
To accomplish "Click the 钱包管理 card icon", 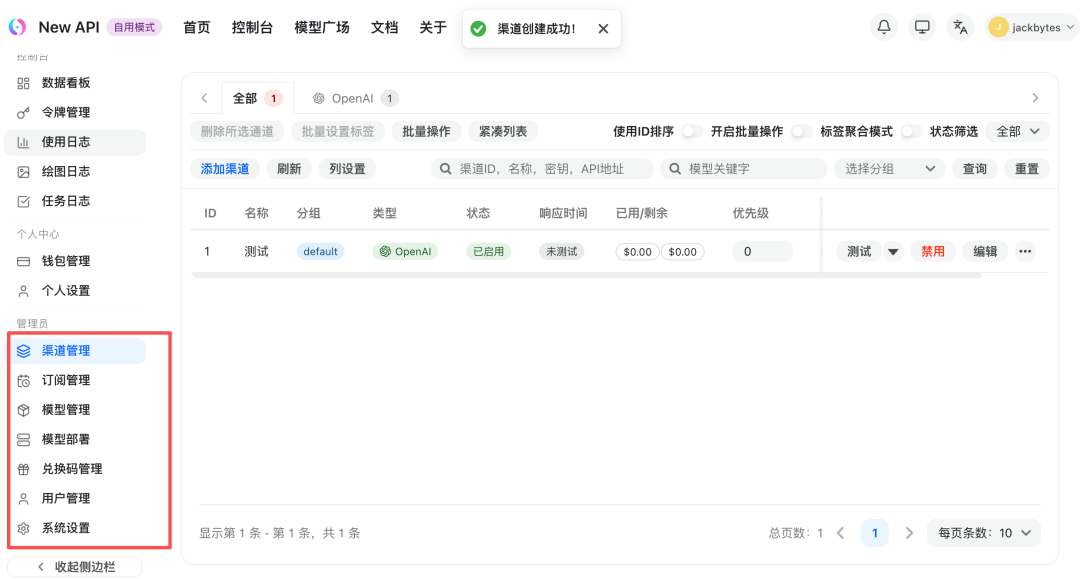I will (x=23, y=262).
